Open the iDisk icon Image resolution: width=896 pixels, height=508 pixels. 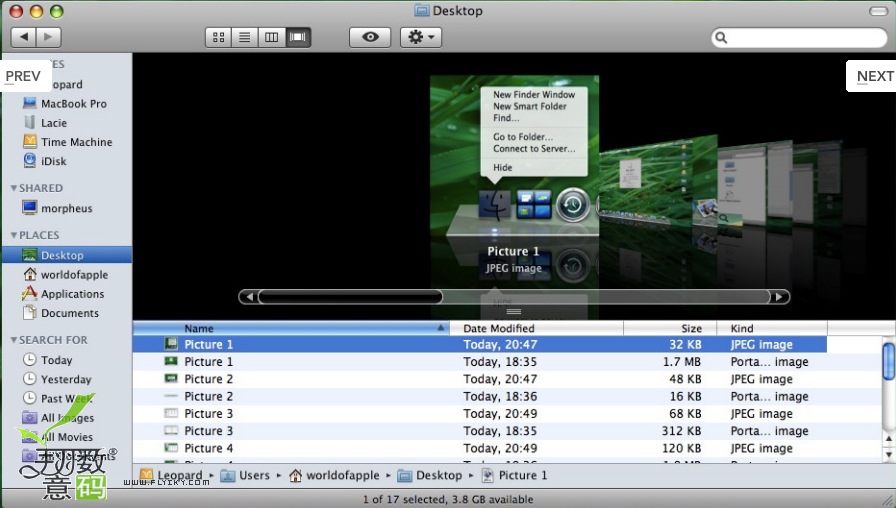tap(30, 161)
